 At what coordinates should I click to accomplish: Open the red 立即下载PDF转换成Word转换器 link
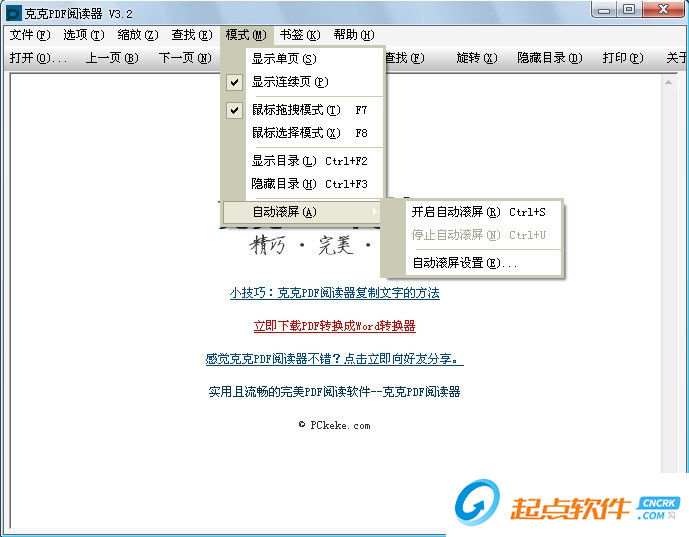(x=334, y=326)
